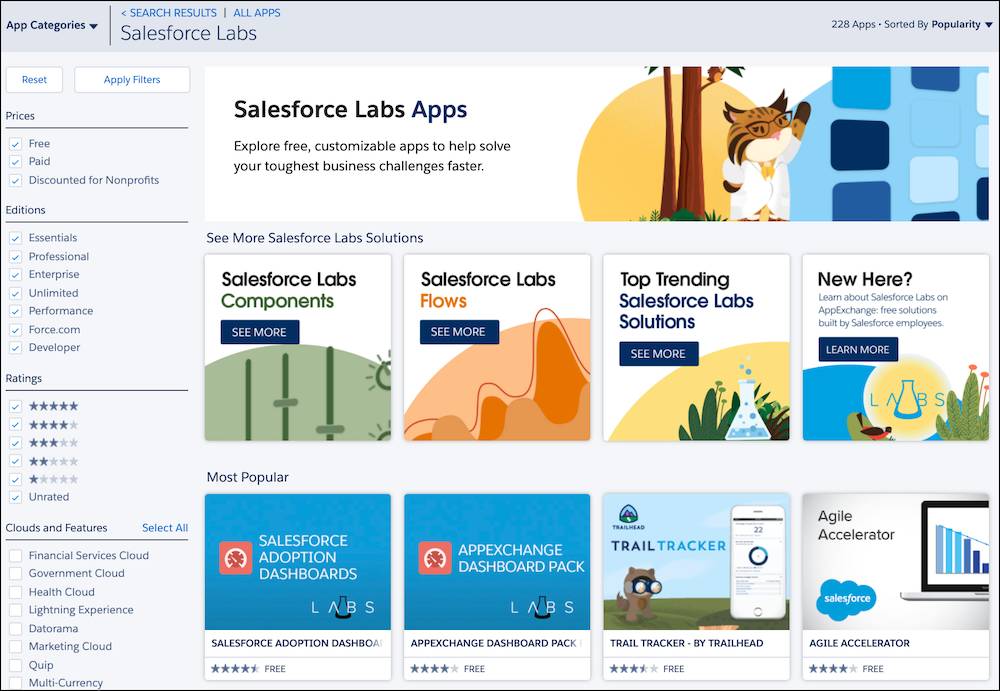Disable the Paid checkbox
The height and width of the screenshot is (691, 1000).
(15, 161)
